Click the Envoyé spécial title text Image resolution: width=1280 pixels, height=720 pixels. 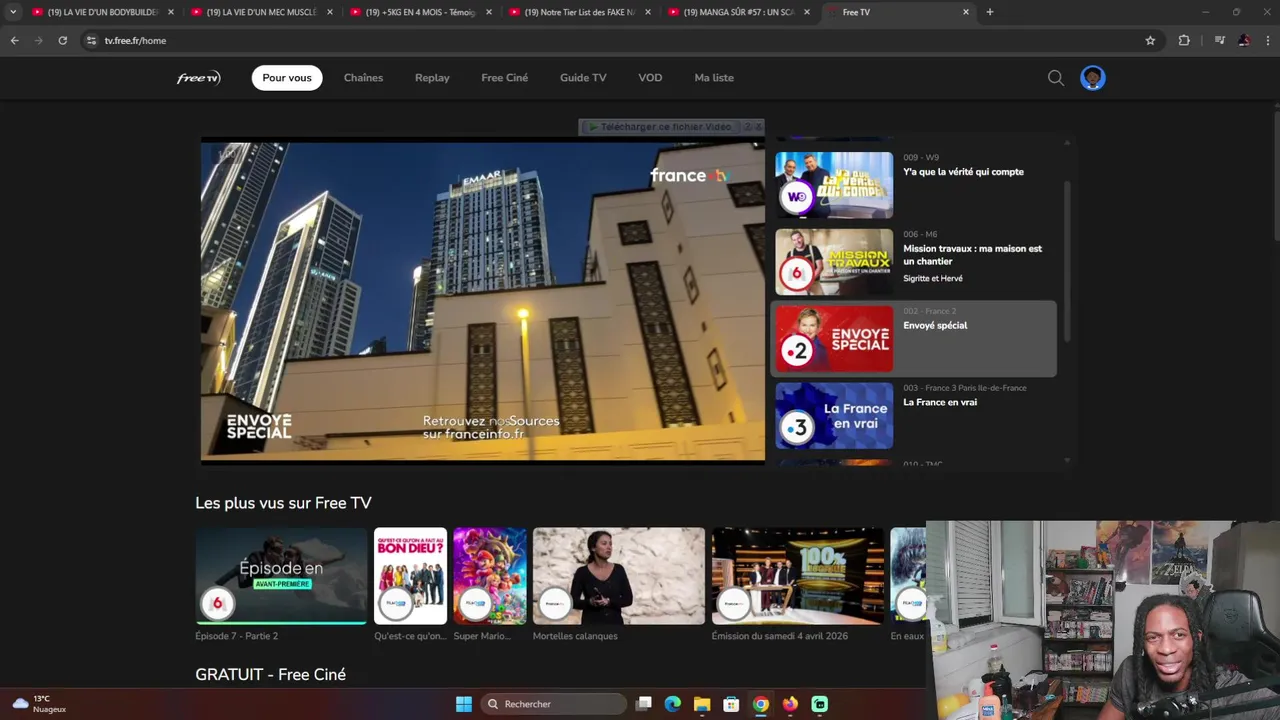point(935,325)
